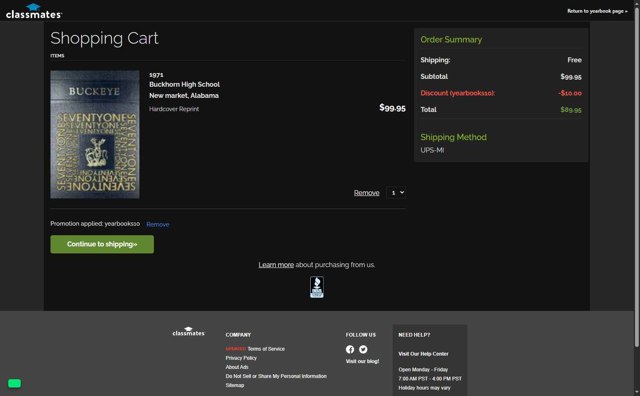
Task: Click Continue to shipping button
Action: [102, 244]
